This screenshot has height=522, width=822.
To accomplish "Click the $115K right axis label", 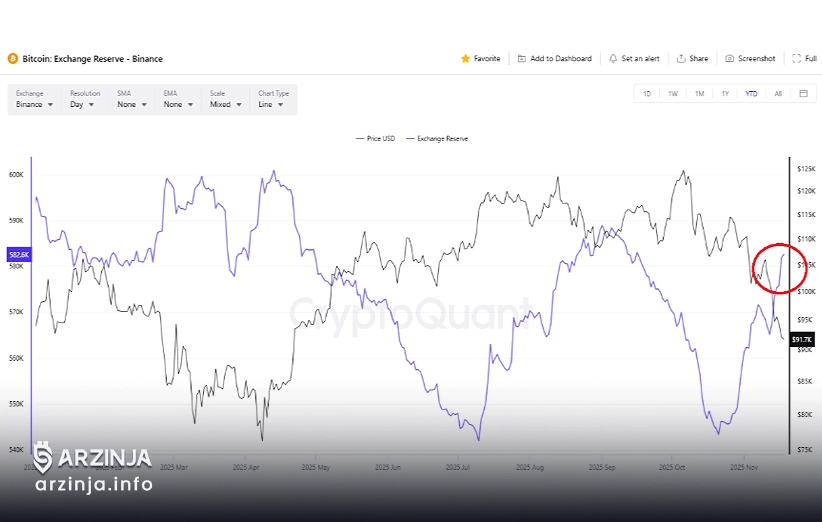I will click(x=806, y=214).
